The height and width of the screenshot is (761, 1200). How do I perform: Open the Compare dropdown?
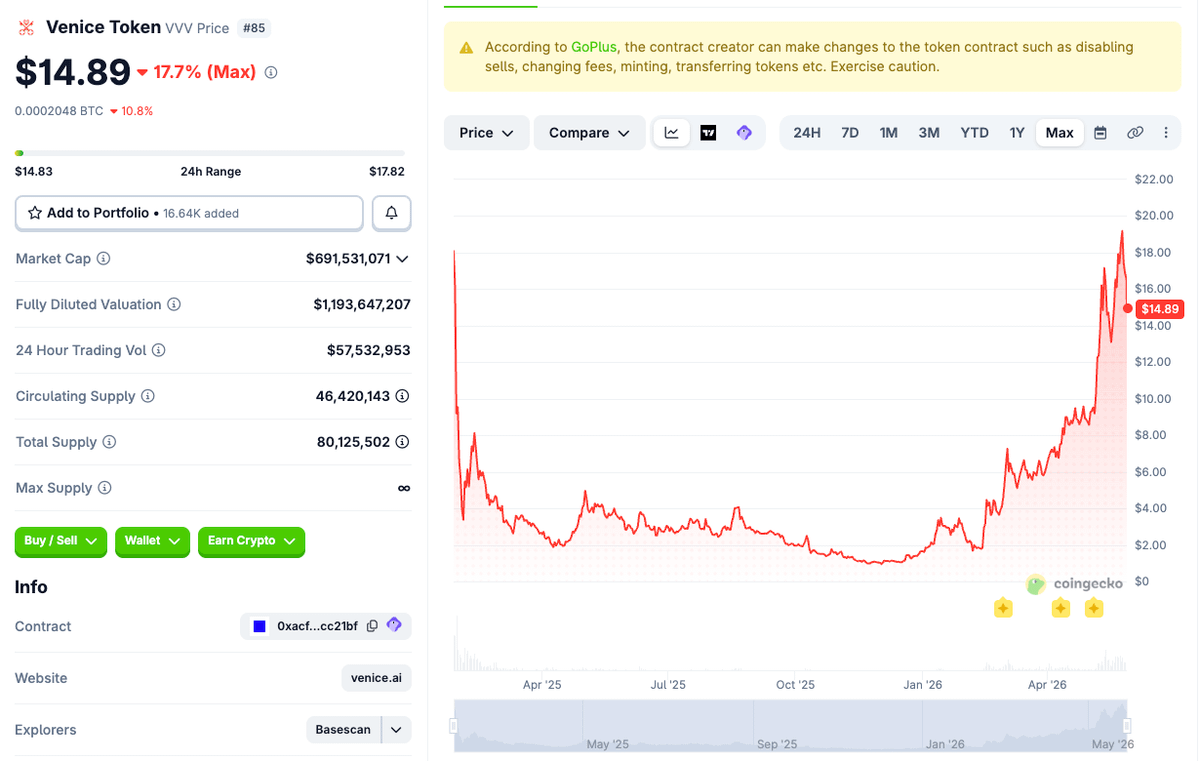[x=590, y=133]
